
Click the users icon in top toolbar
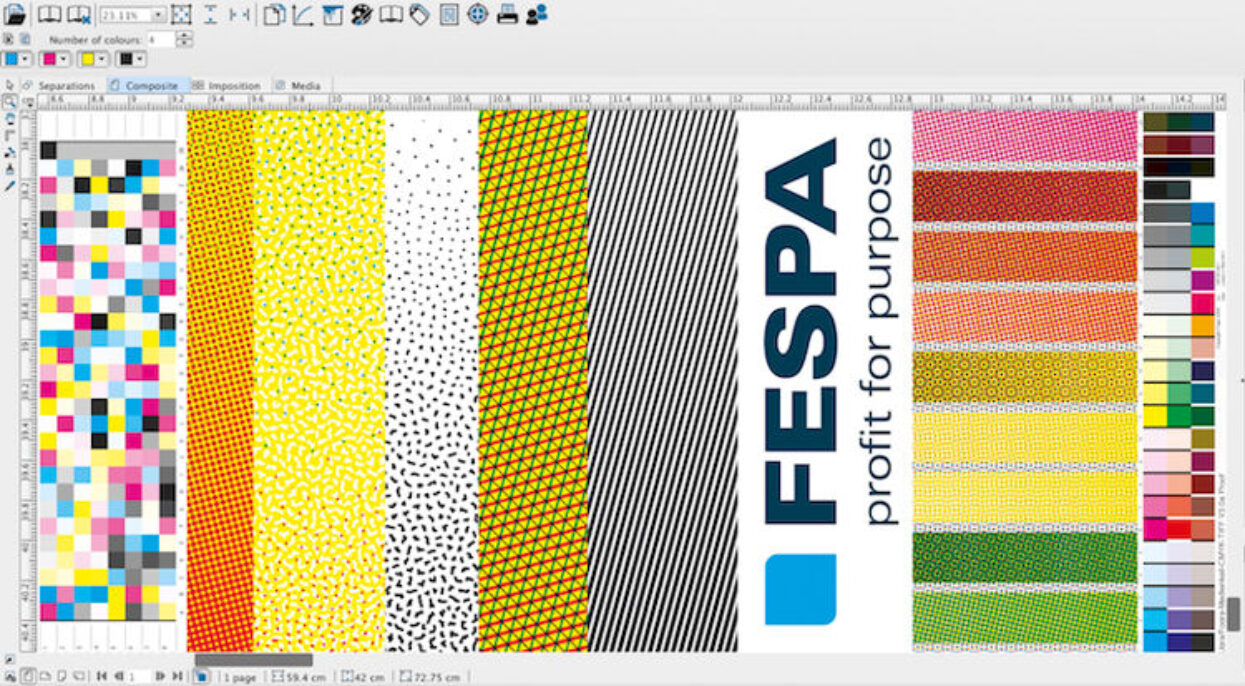(x=537, y=15)
